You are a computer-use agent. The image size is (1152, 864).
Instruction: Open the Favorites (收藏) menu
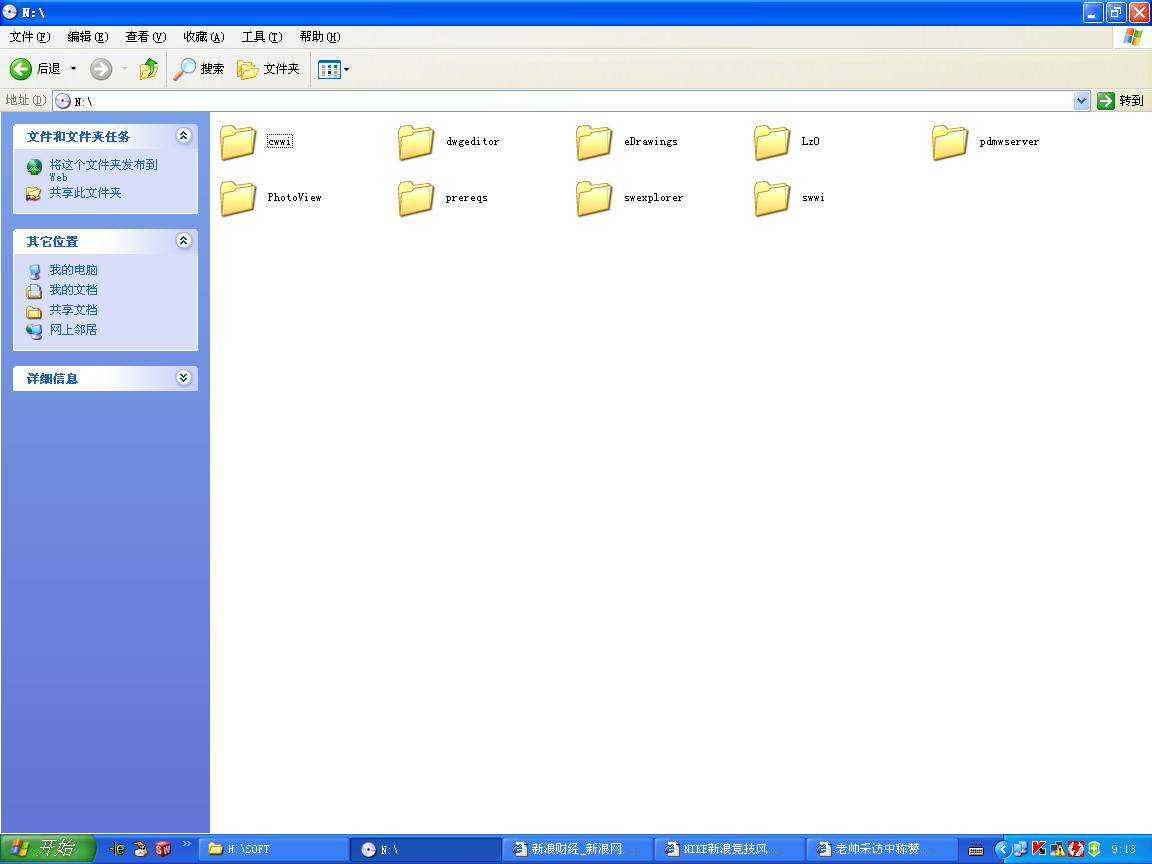[x=204, y=37]
